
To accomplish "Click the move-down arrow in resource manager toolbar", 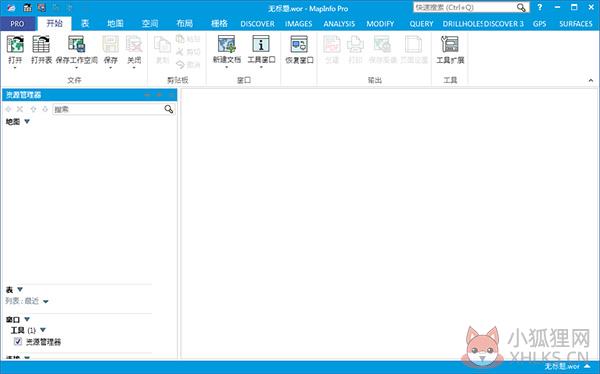I will [x=45, y=109].
